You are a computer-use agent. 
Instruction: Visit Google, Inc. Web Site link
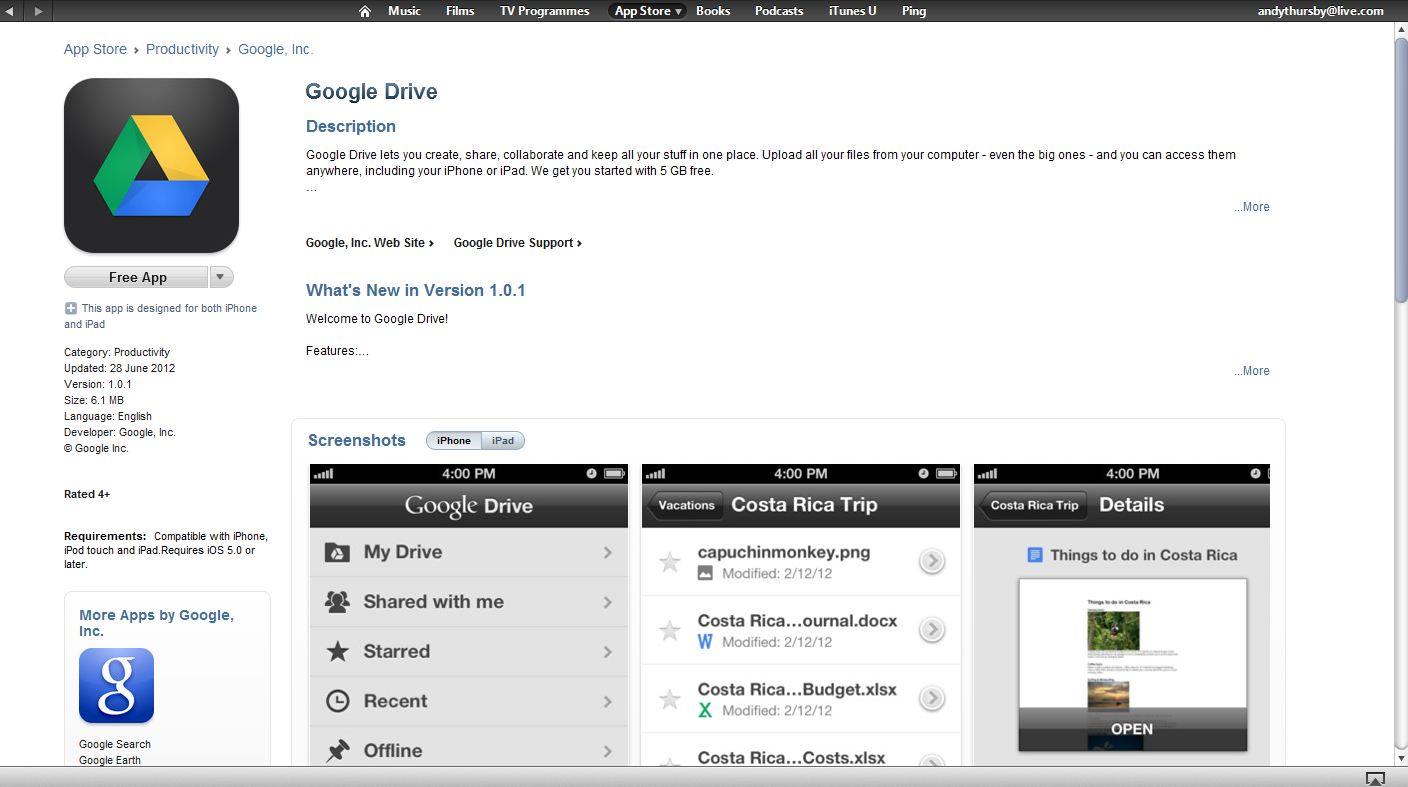[370, 243]
